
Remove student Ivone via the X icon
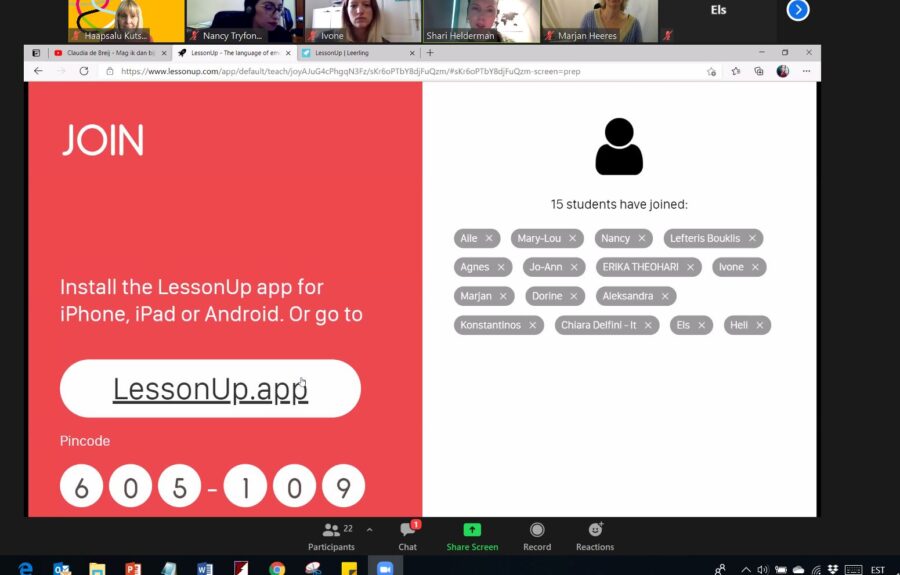[755, 267]
